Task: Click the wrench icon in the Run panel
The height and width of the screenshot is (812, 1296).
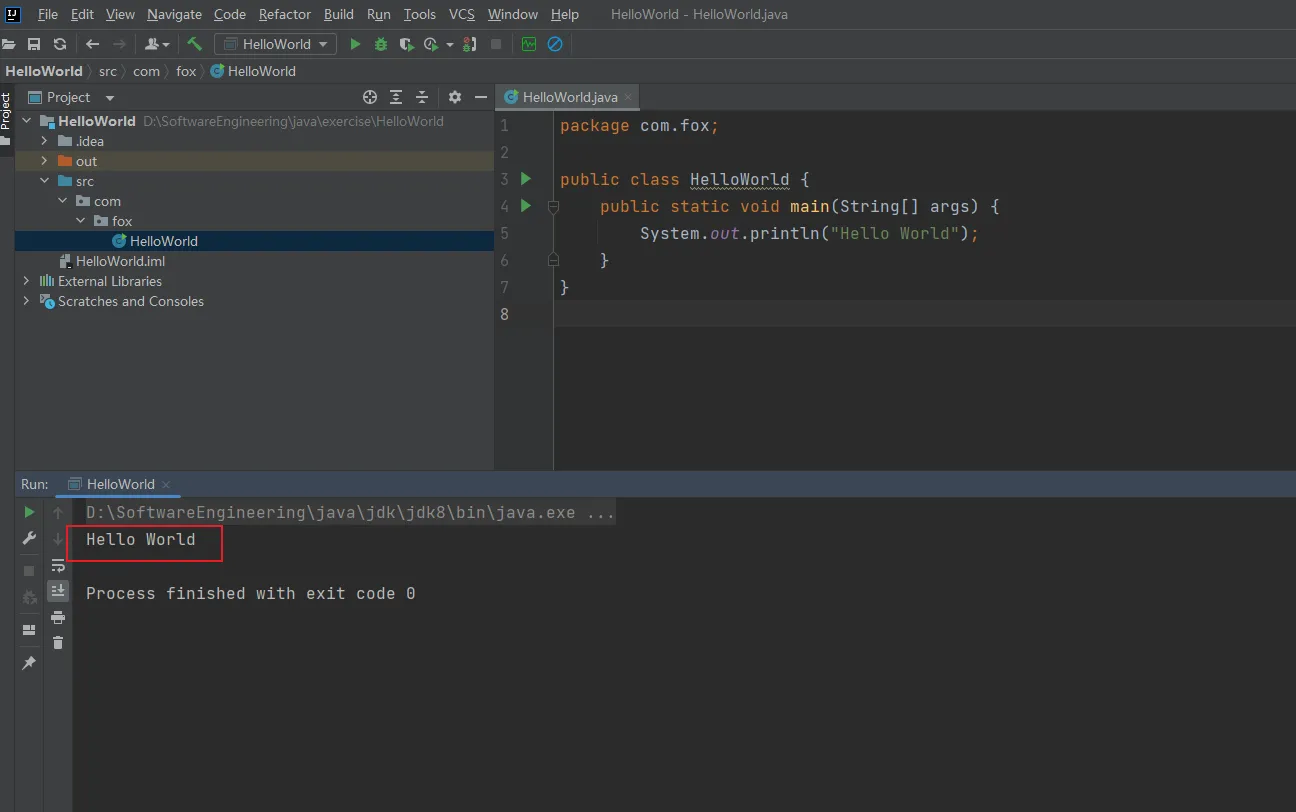Action: tap(29, 538)
